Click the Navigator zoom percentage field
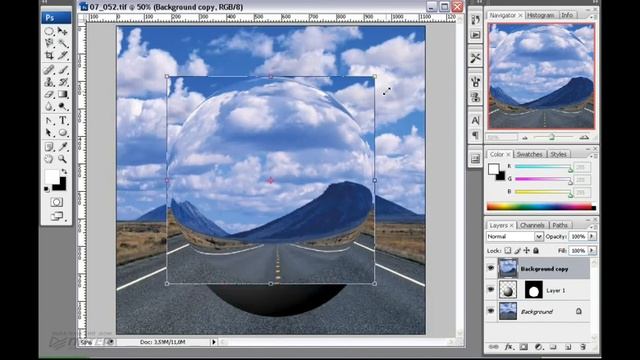Image resolution: width=640 pixels, height=360 pixels. click(x=502, y=138)
